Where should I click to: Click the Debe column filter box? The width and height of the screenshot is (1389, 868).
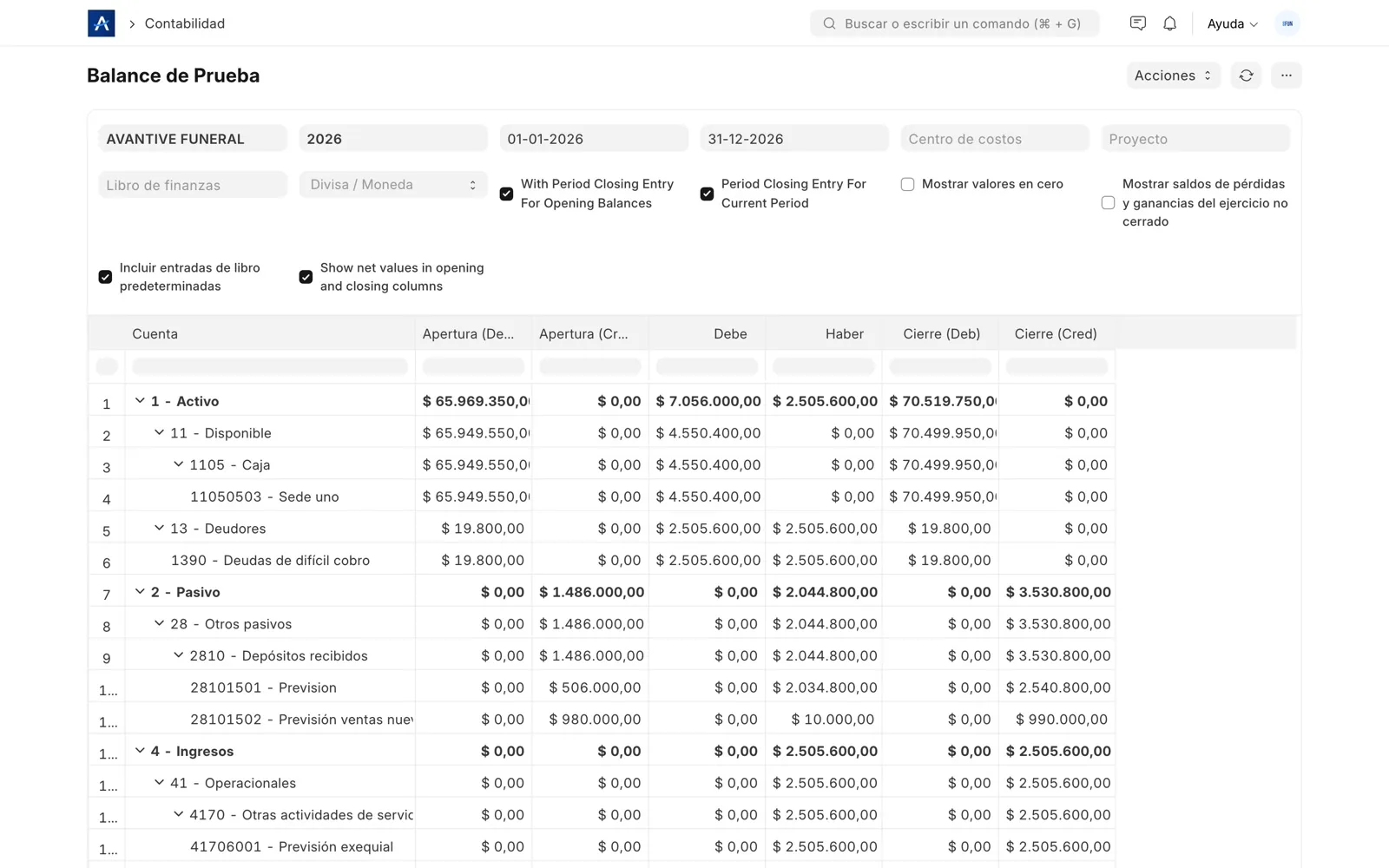pos(707,366)
